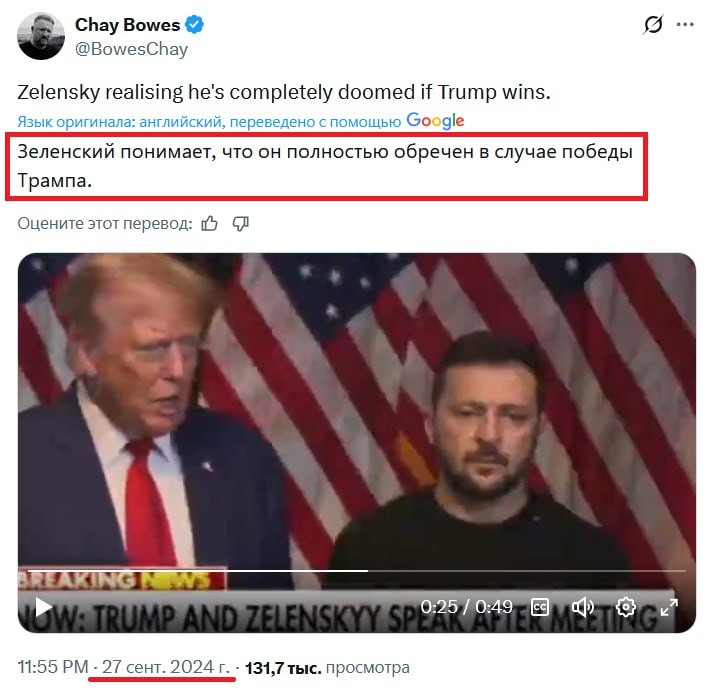Open the three-dot more options menu

tap(685, 25)
